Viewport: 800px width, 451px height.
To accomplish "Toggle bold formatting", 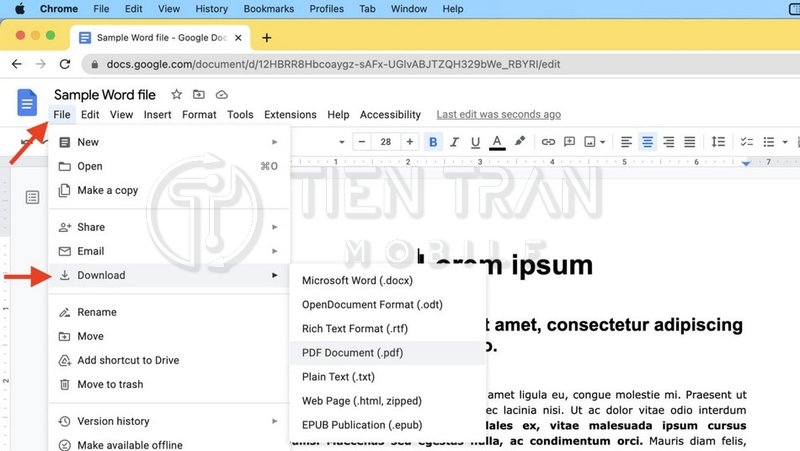I will tap(433, 142).
